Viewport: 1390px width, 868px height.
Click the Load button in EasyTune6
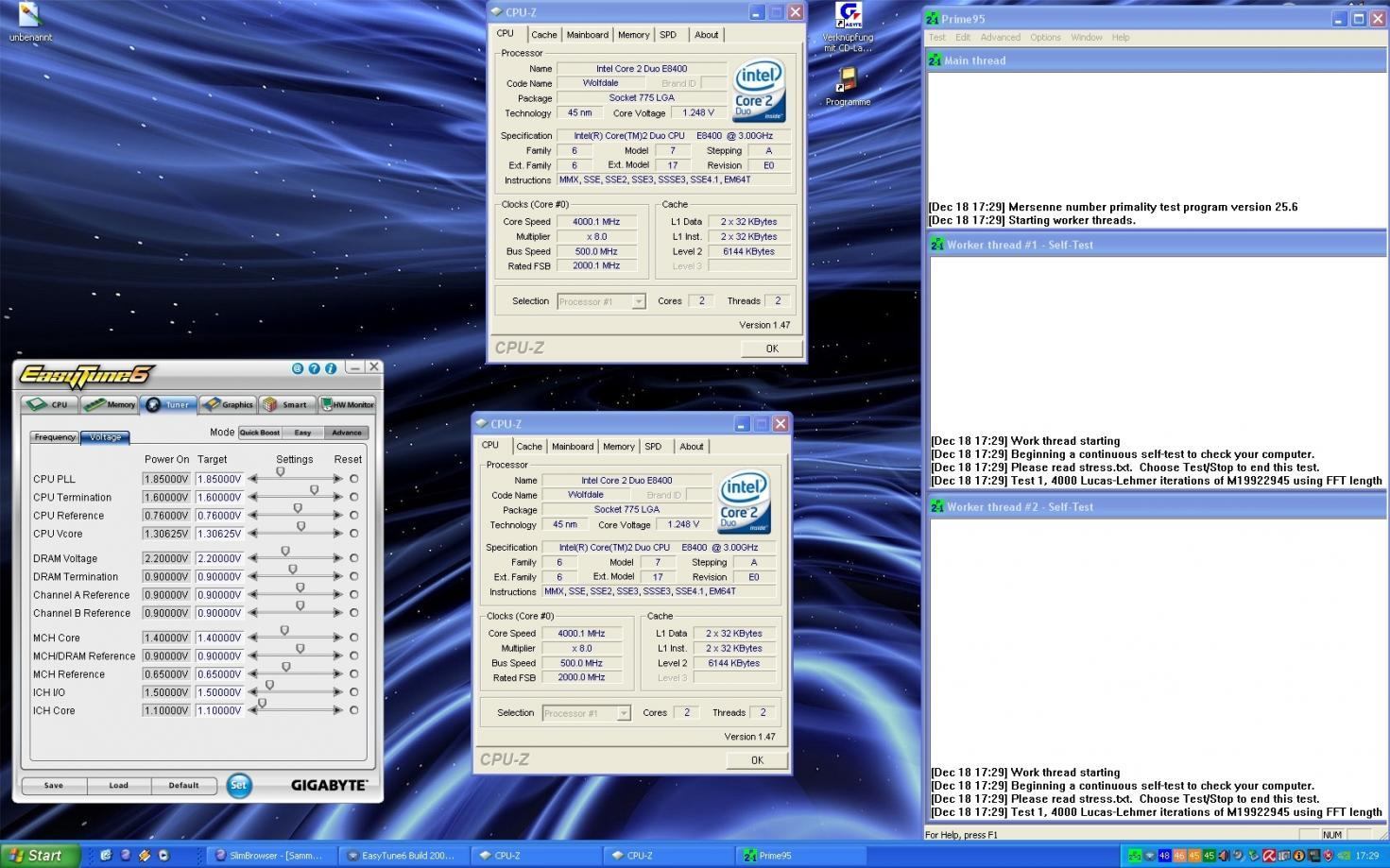(x=118, y=785)
